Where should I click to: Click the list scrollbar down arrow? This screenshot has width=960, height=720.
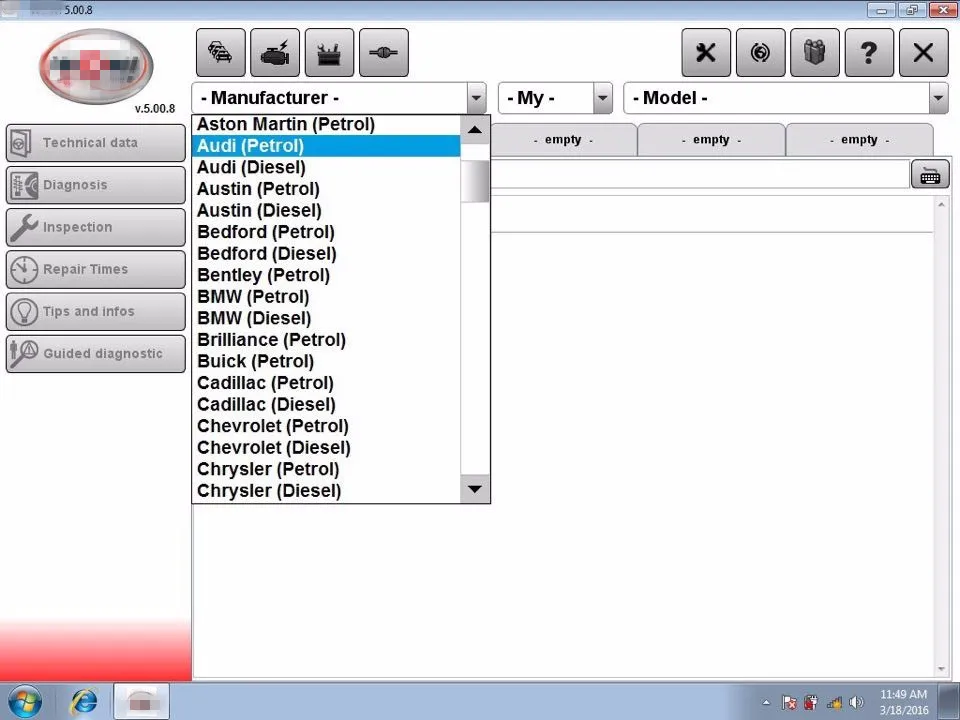(x=474, y=489)
